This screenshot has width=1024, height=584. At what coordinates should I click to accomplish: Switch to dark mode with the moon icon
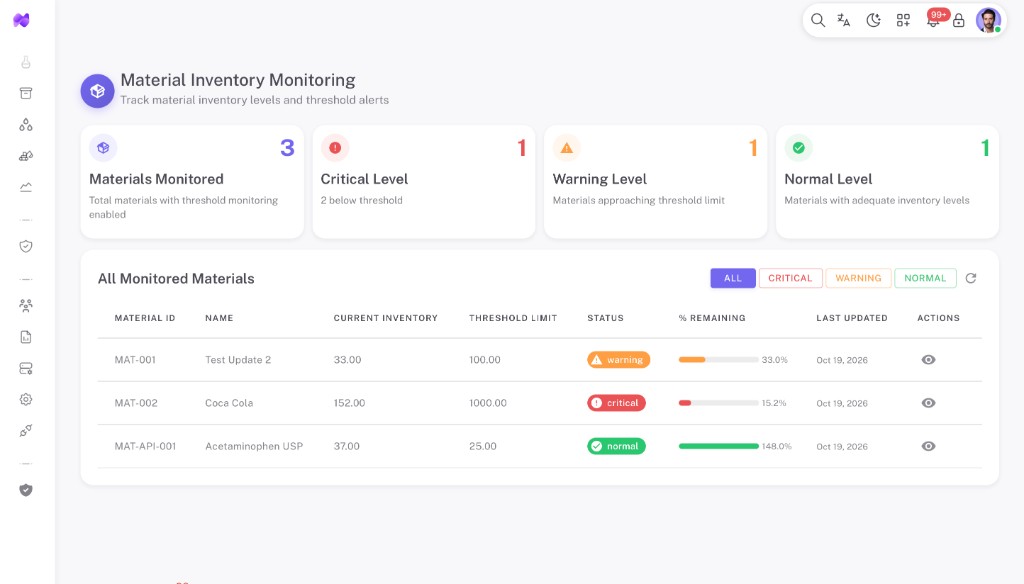click(873, 20)
